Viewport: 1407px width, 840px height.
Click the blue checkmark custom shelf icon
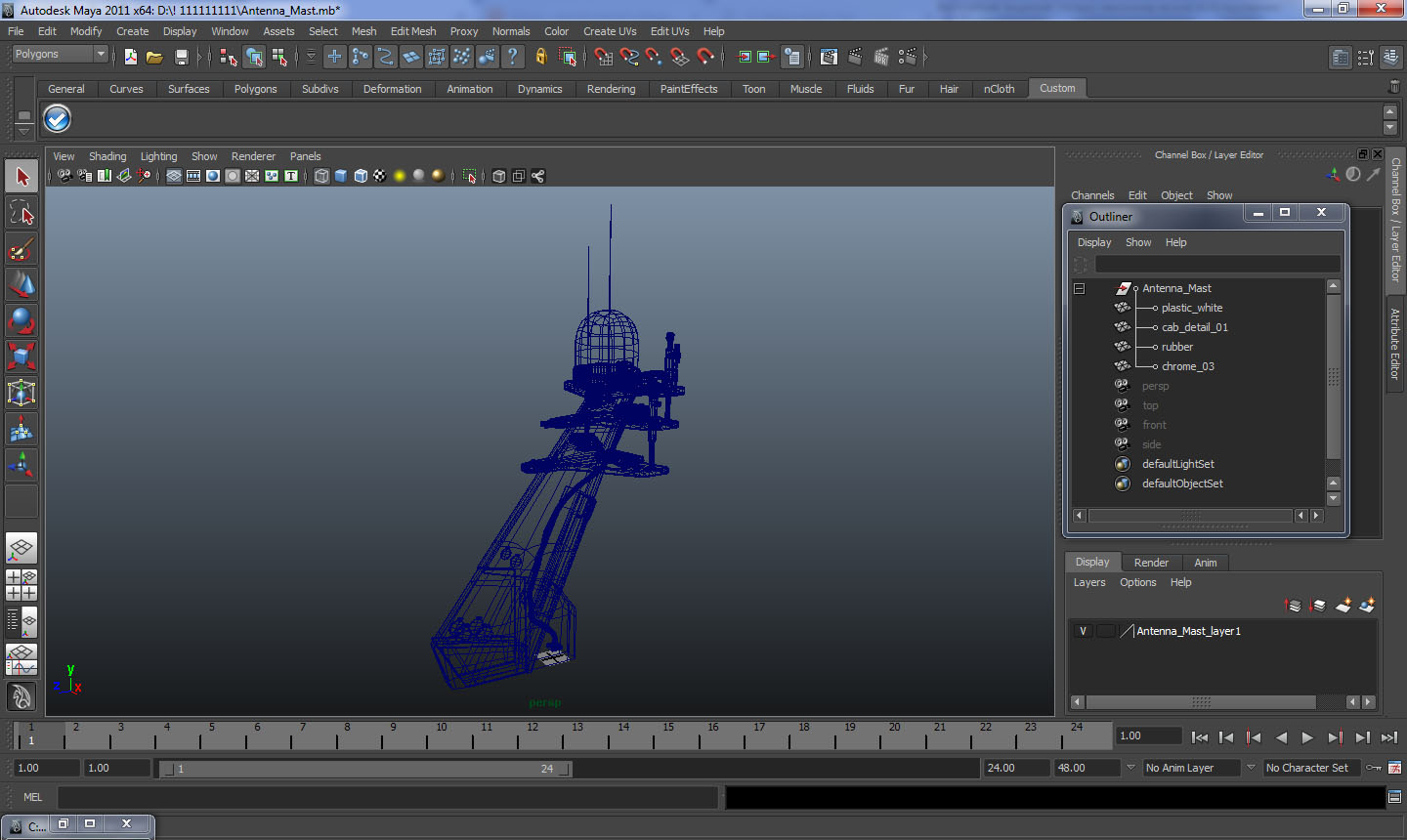[58, 119]
